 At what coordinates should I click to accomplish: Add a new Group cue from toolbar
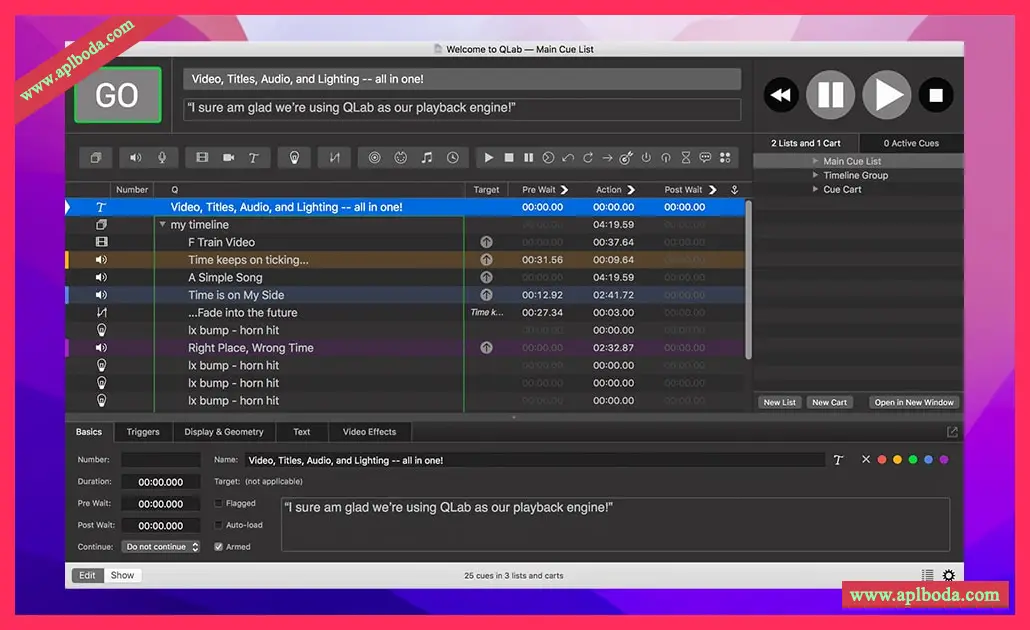coord(96,158)
